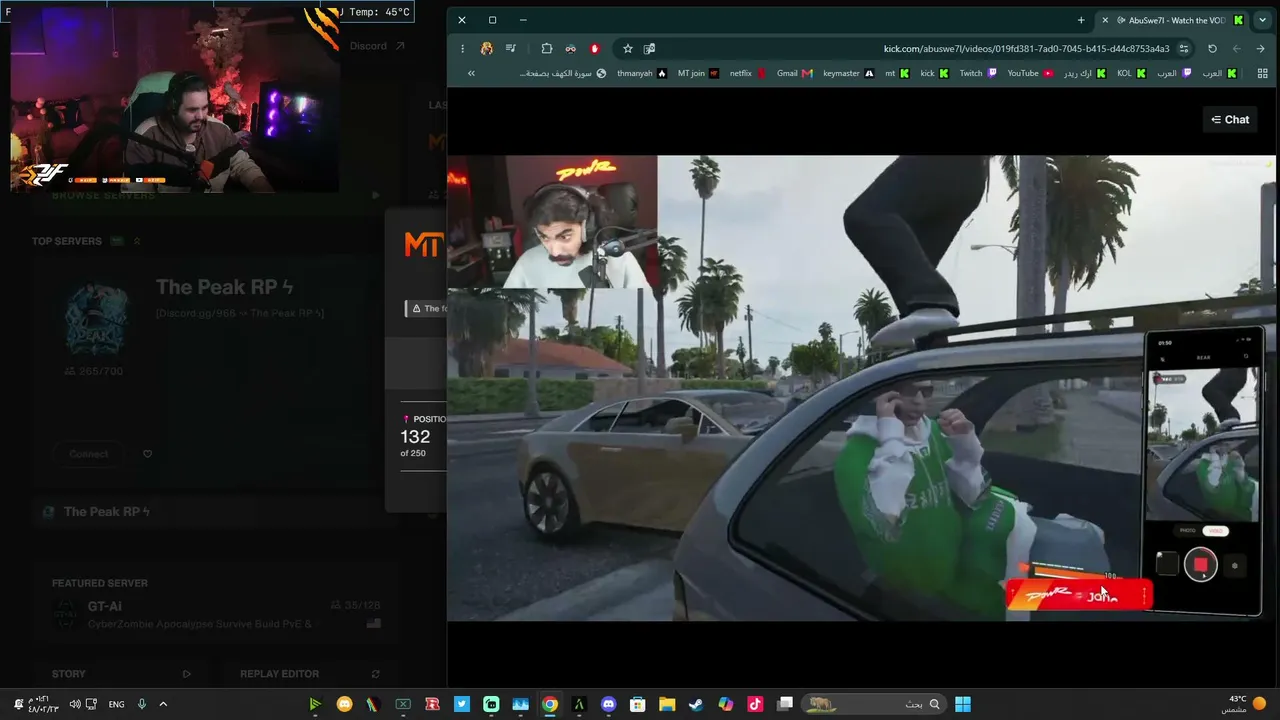Open the keymaster bookmark

point(848,73)
